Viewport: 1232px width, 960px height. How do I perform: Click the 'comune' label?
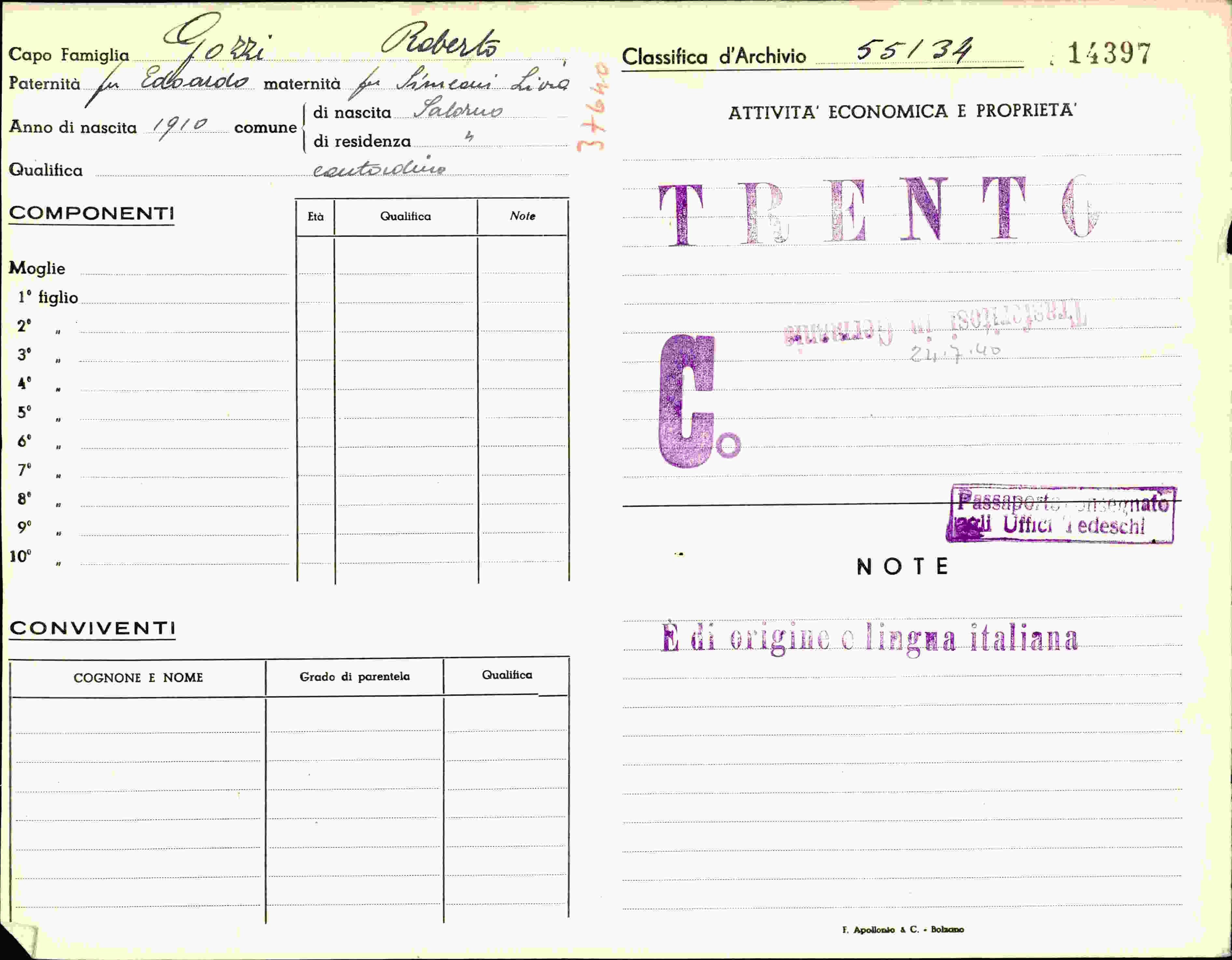click(x=266, y=127)
